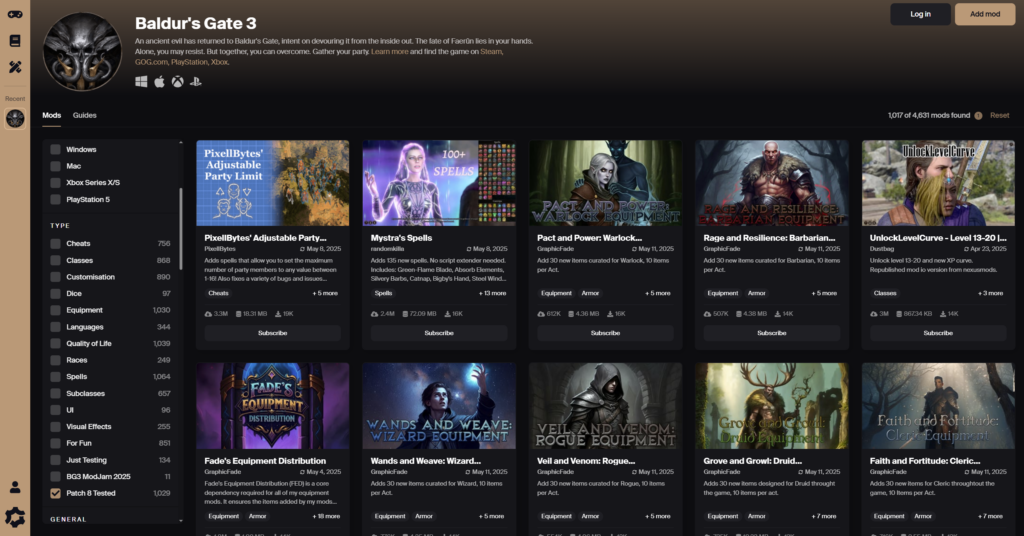Subscribe to PixellBytes' Adjustable Party mod
The width and height of the screenshot is (1024, 536).
coord(272,333)
